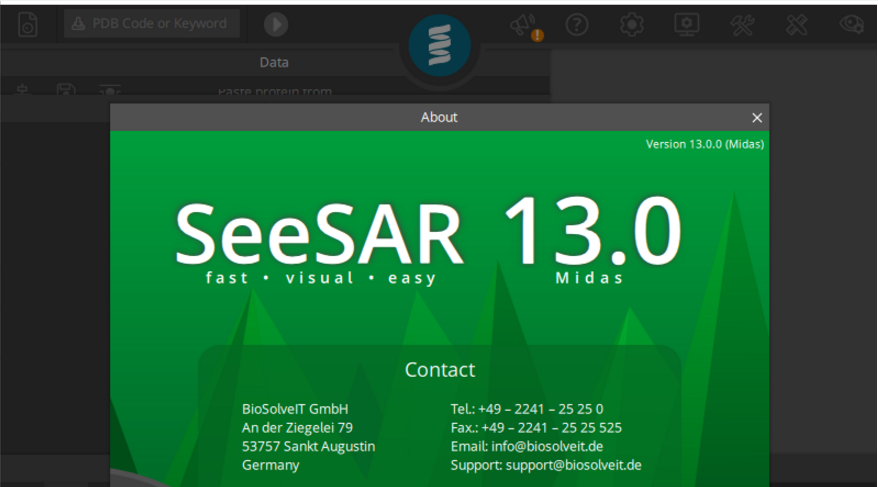The height and width of the screenshot is (487, 878).
Task: Click the About dialog title
Action: tap(439, 117)
